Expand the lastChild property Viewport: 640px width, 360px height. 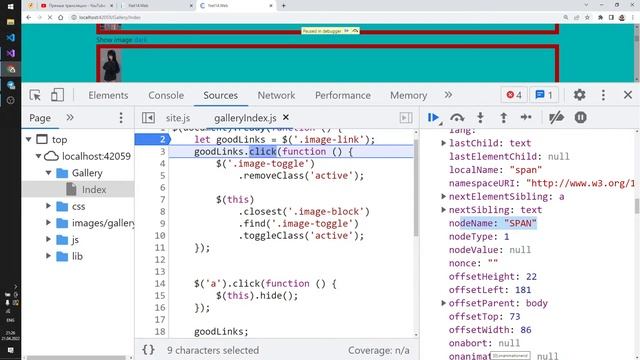tap(443, 143)
